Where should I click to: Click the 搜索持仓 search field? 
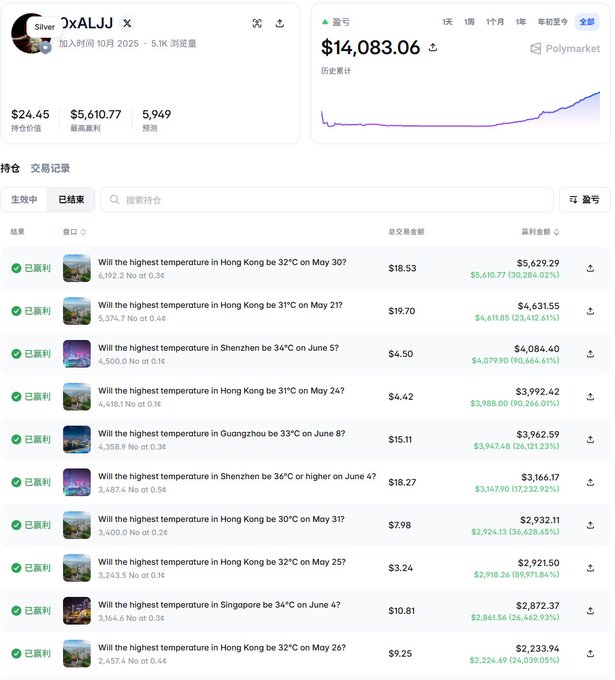click(327, 199)
